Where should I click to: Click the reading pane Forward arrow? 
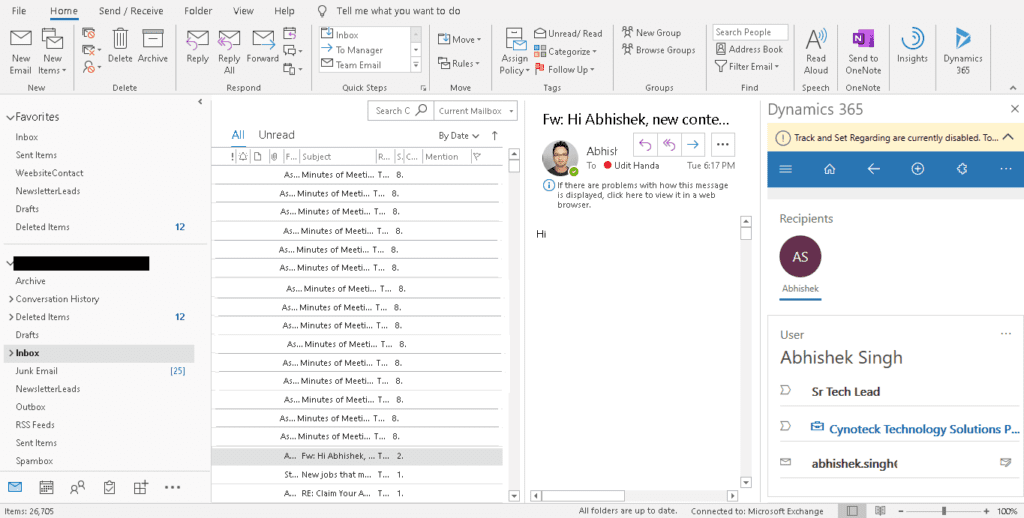(693, 144)
